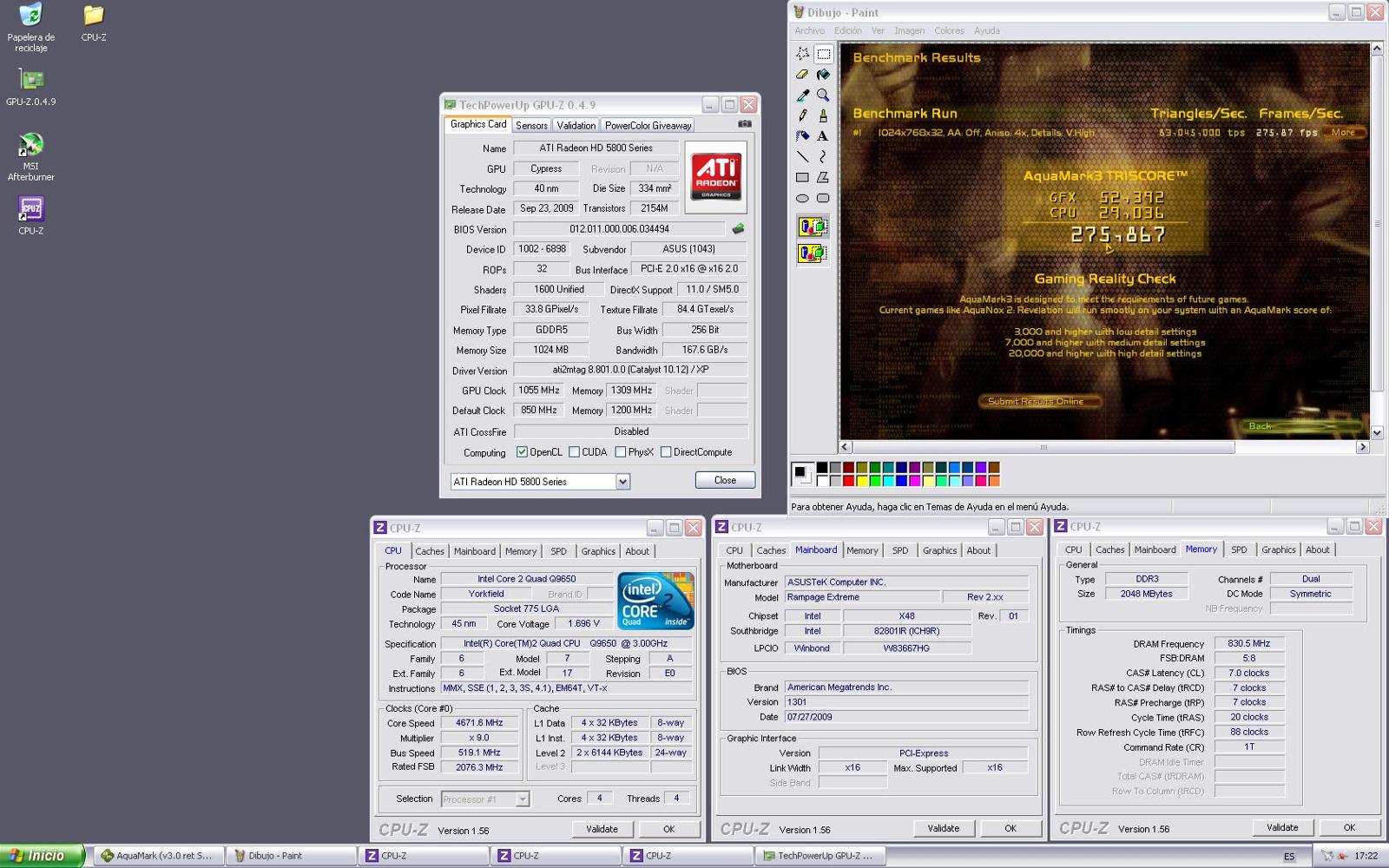Click the Inicio start button
This screenshot has width=1389, height=868.
pos(42,856)
